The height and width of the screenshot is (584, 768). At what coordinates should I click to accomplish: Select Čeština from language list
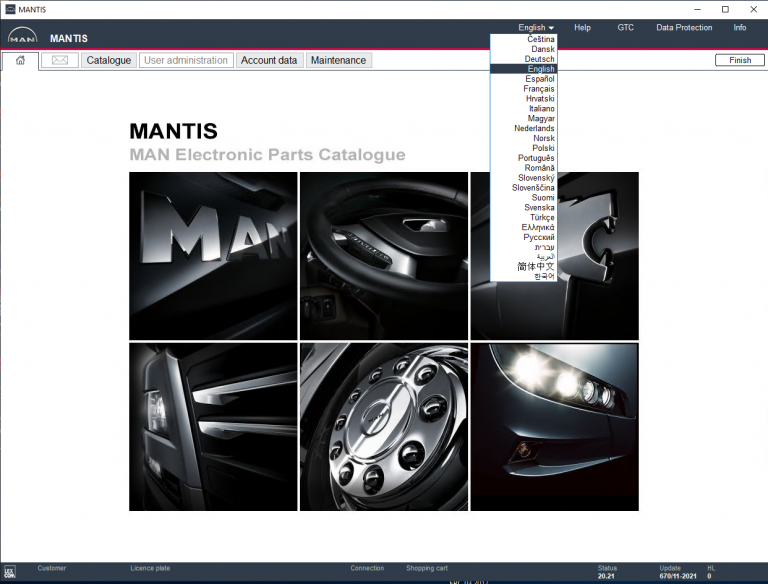point(524,39)
